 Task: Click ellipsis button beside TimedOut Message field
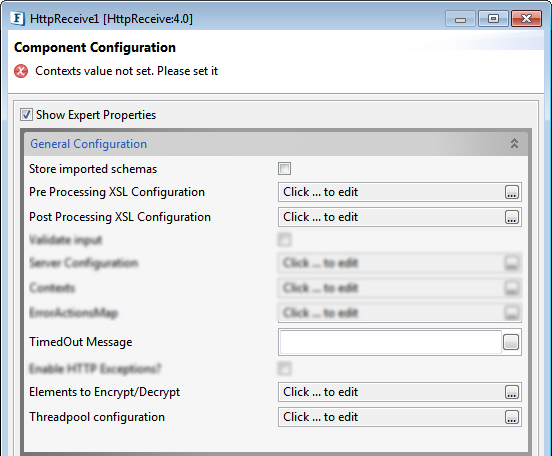click(511, 342)
